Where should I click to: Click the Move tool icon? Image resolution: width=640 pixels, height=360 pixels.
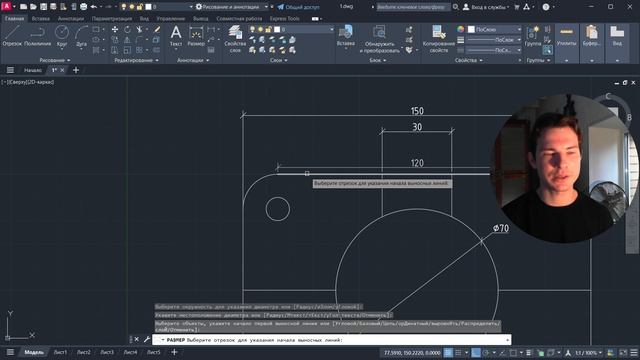[115, 29]
